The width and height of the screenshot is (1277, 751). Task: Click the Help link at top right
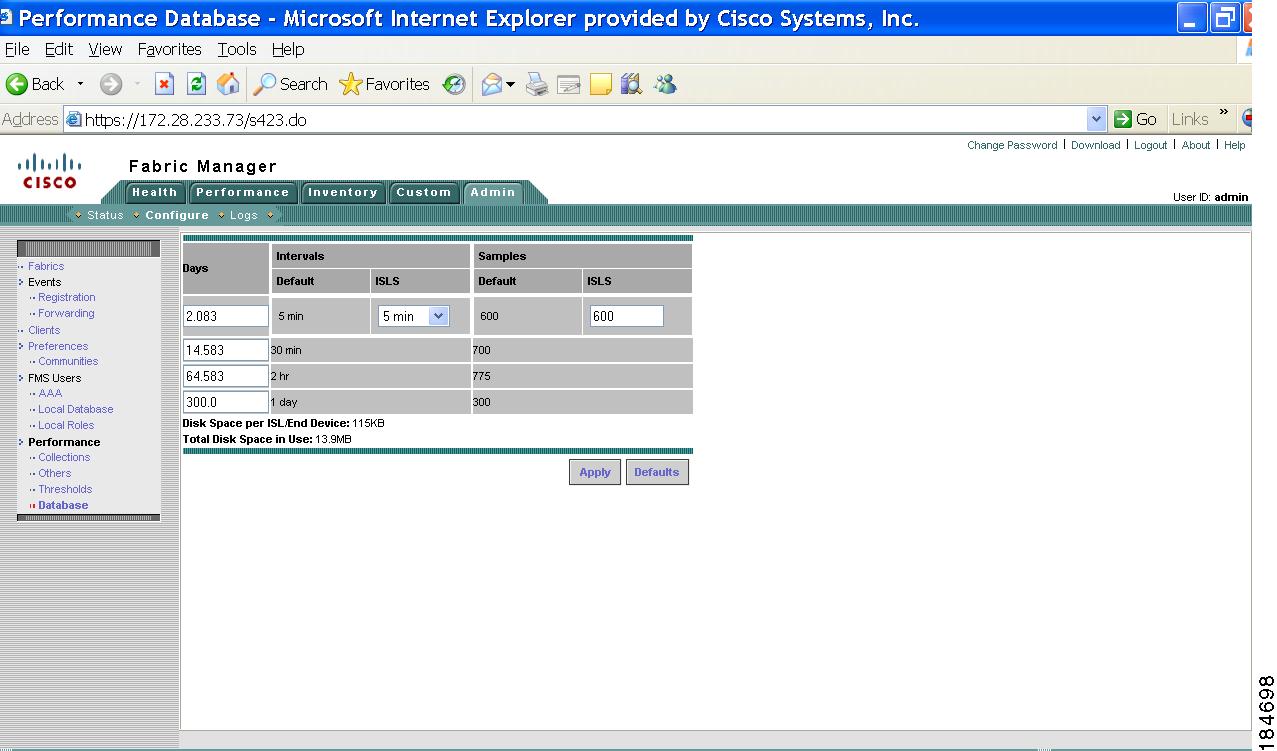[x=1235, y=145]
